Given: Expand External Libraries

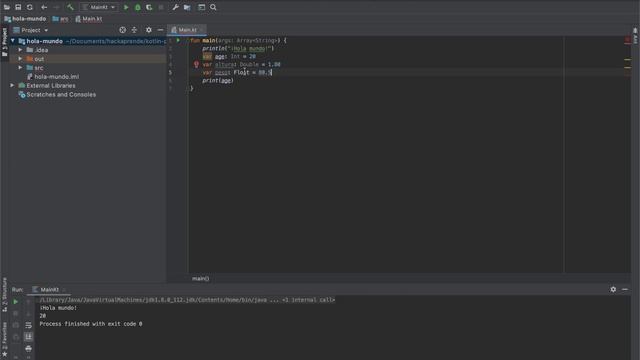Looking at the screenshot, I should 12,86.
